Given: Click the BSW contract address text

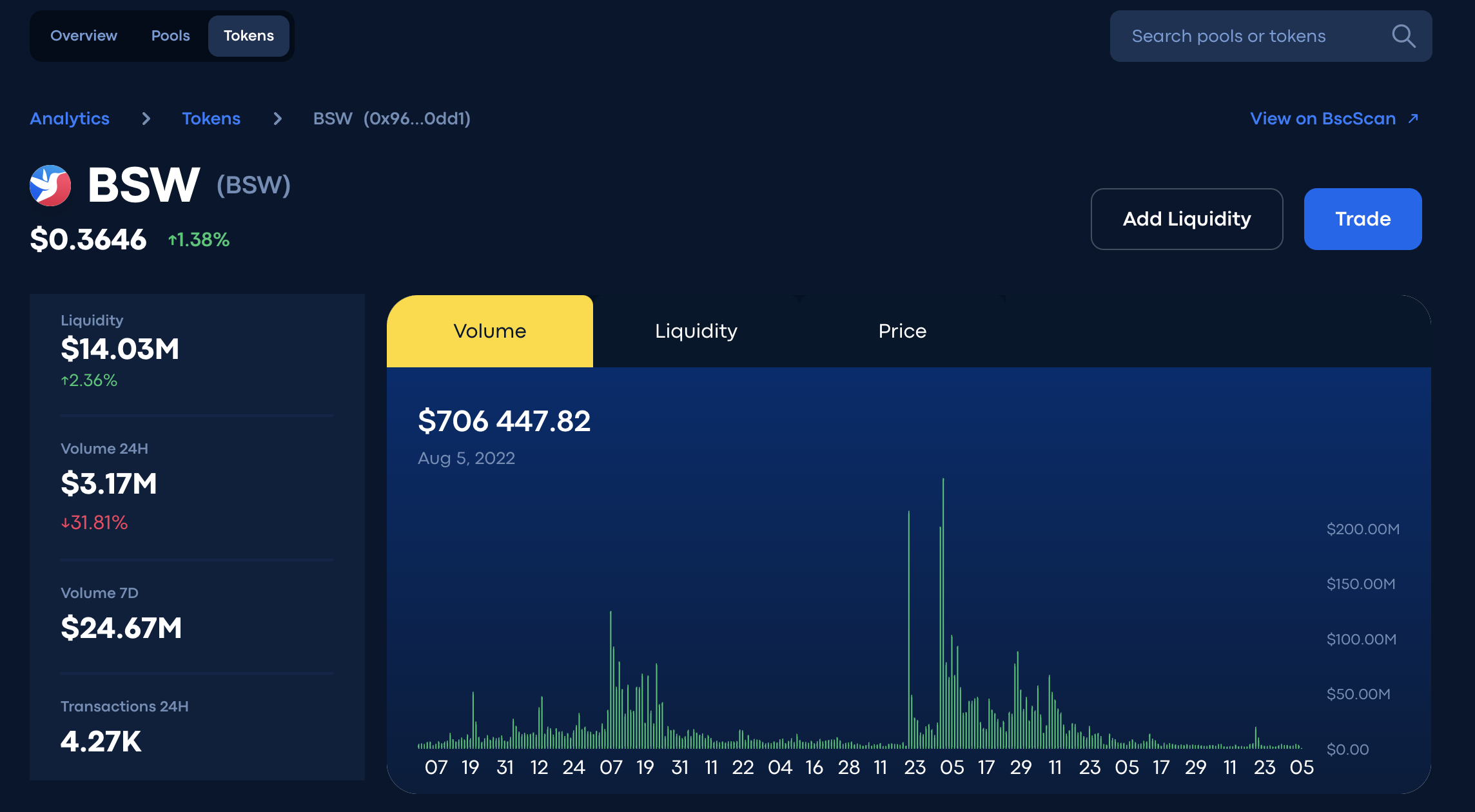Looking at the screenshot, I should click(x=417, y=119).
